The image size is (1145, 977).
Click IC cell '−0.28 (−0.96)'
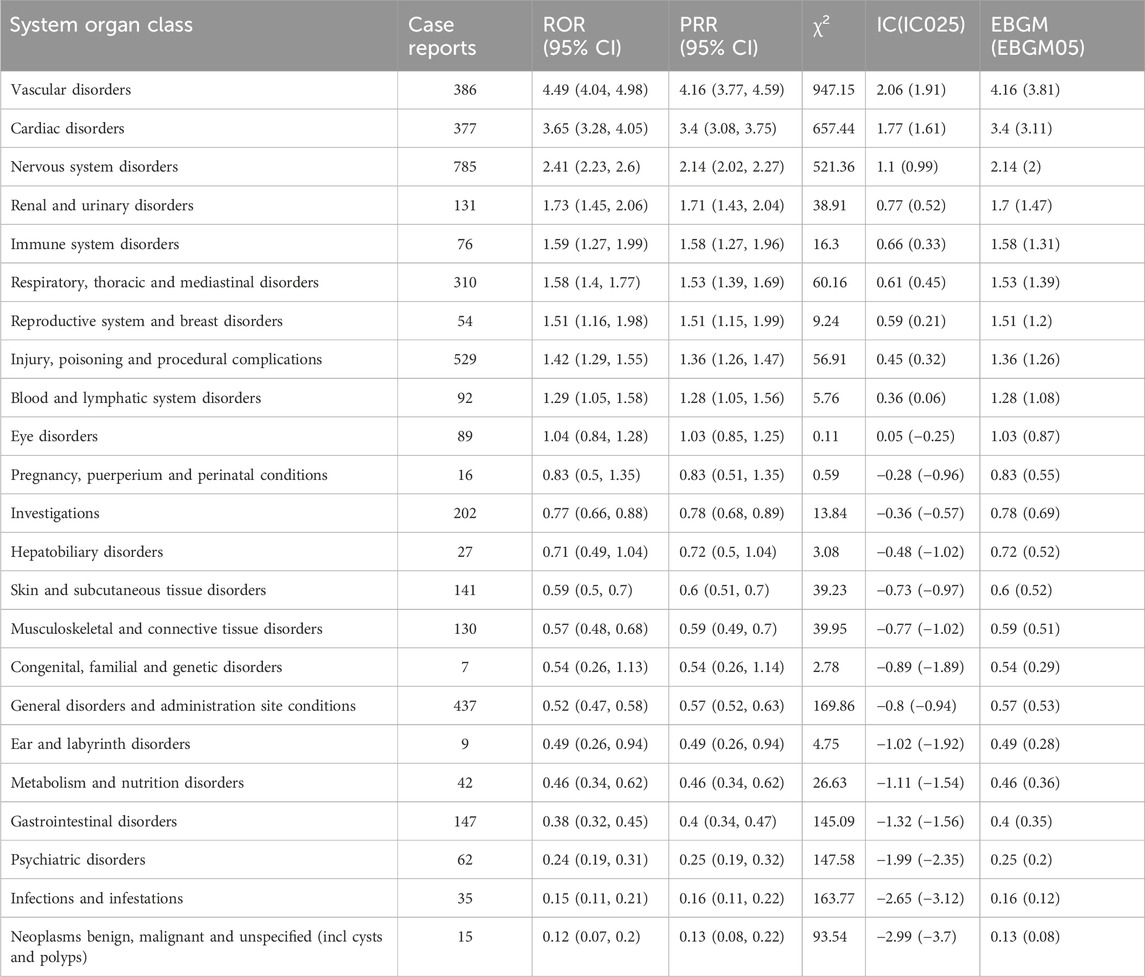920,475
